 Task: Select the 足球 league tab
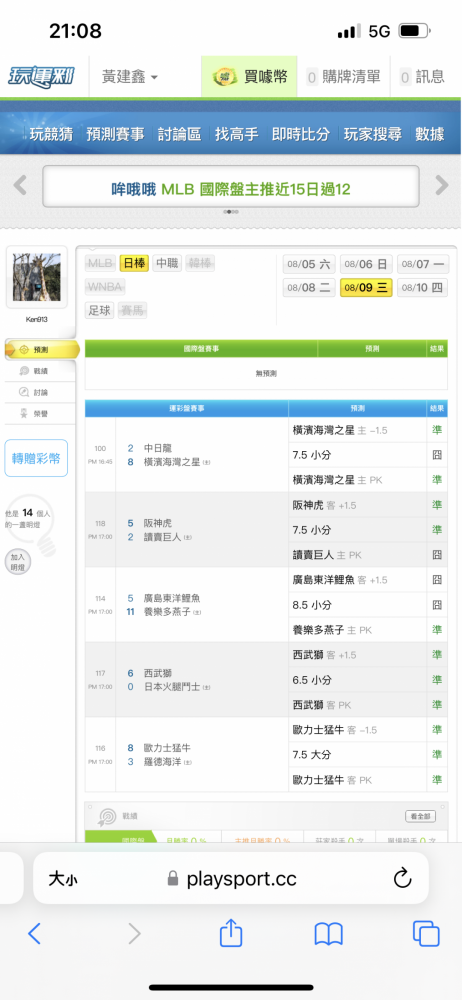(100, 310)
